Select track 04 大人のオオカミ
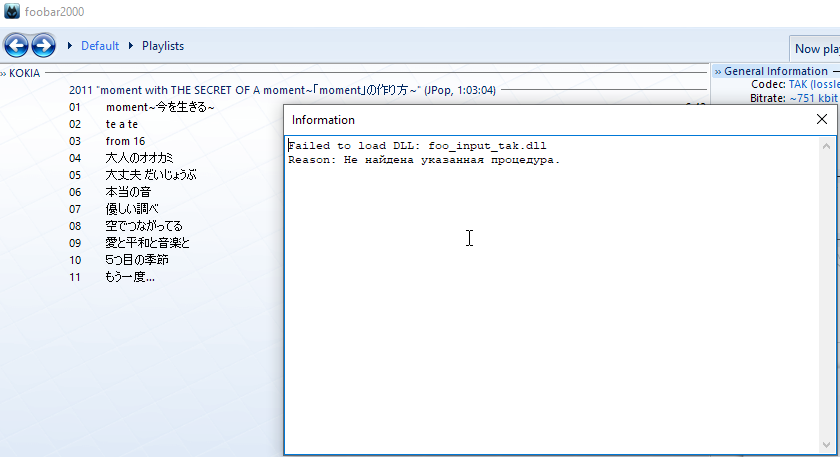The image size is (840, 457). [139, 158]
